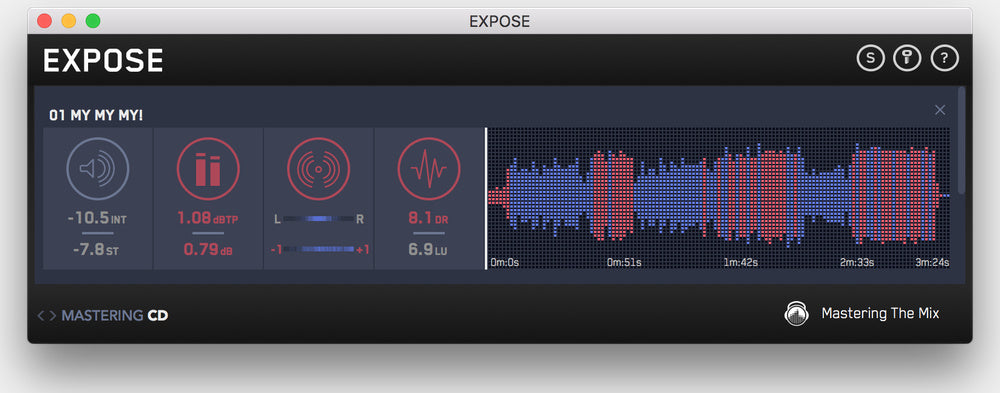1000x393 pixels.
Task: Switch to the next preset arrow
Action: (x=52, y=315)
